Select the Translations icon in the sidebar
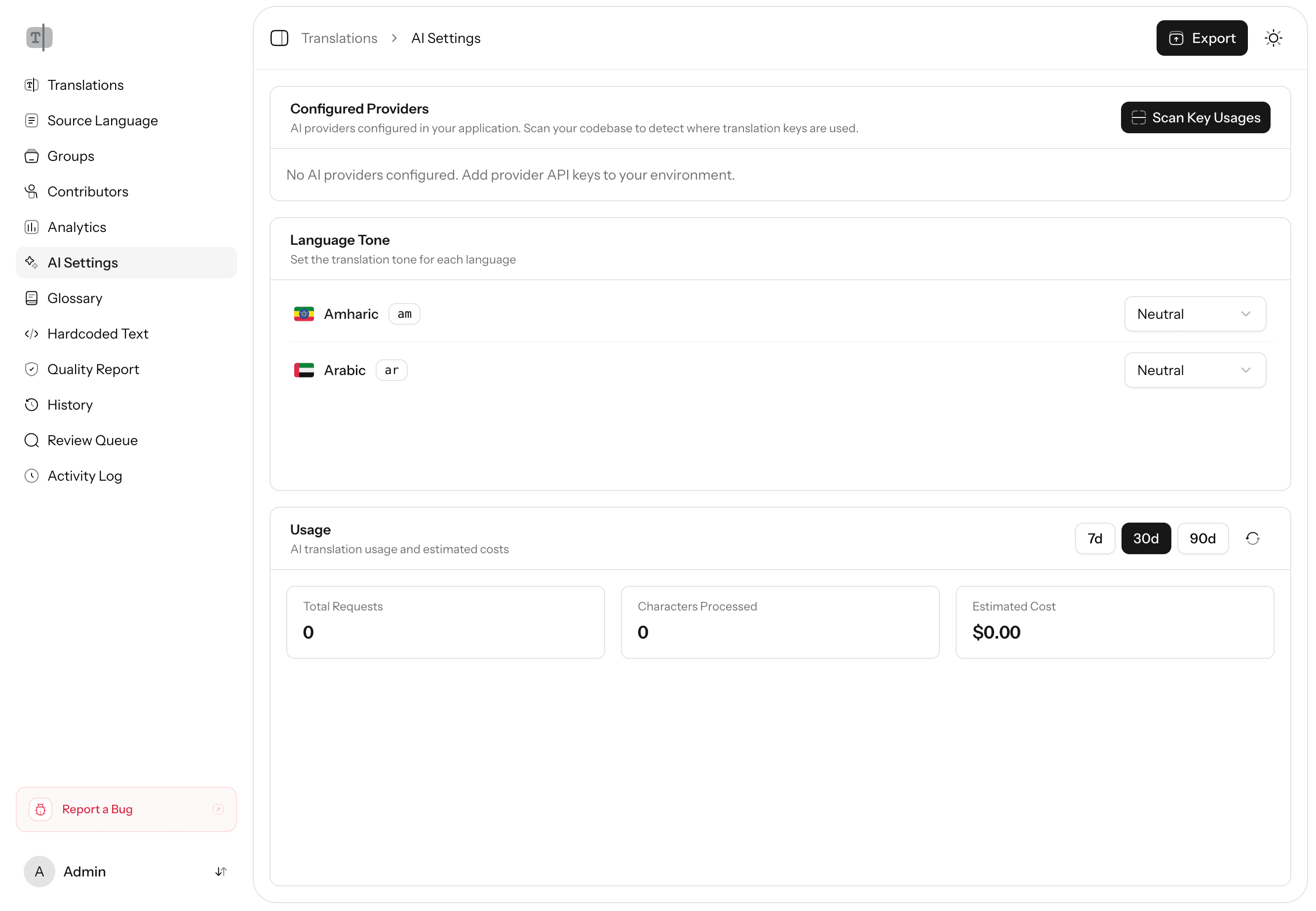The image size is (1316, 911). tap(32, 84)
